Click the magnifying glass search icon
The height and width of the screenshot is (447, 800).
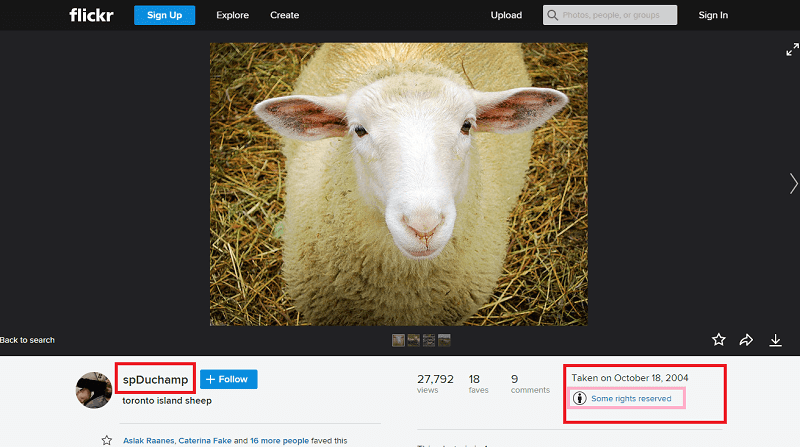553,15
